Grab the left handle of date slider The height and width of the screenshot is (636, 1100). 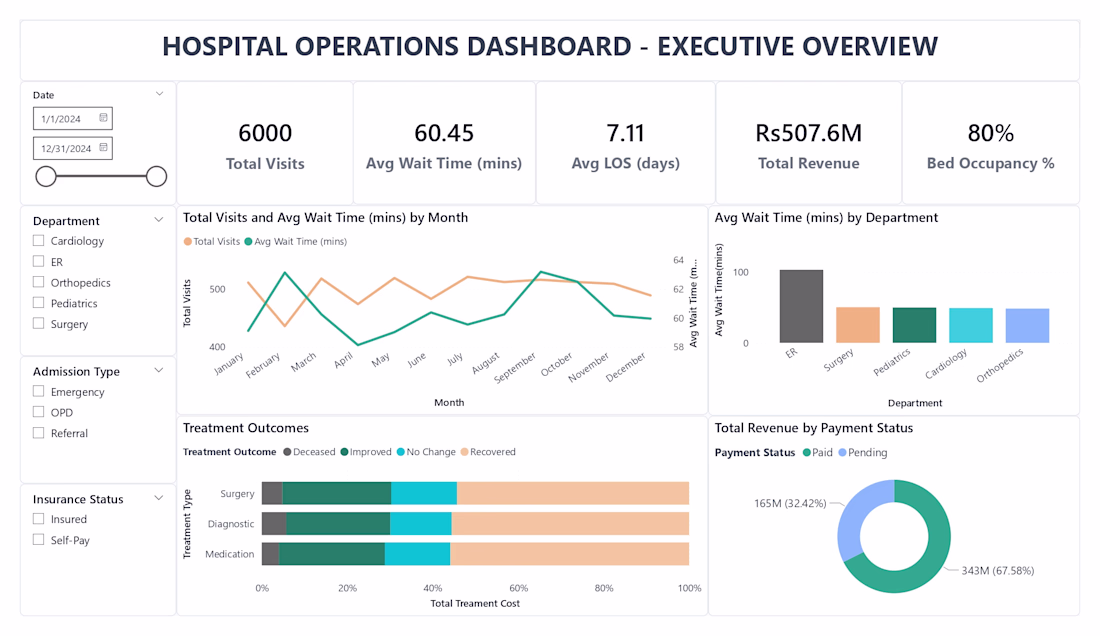[46, 176]
